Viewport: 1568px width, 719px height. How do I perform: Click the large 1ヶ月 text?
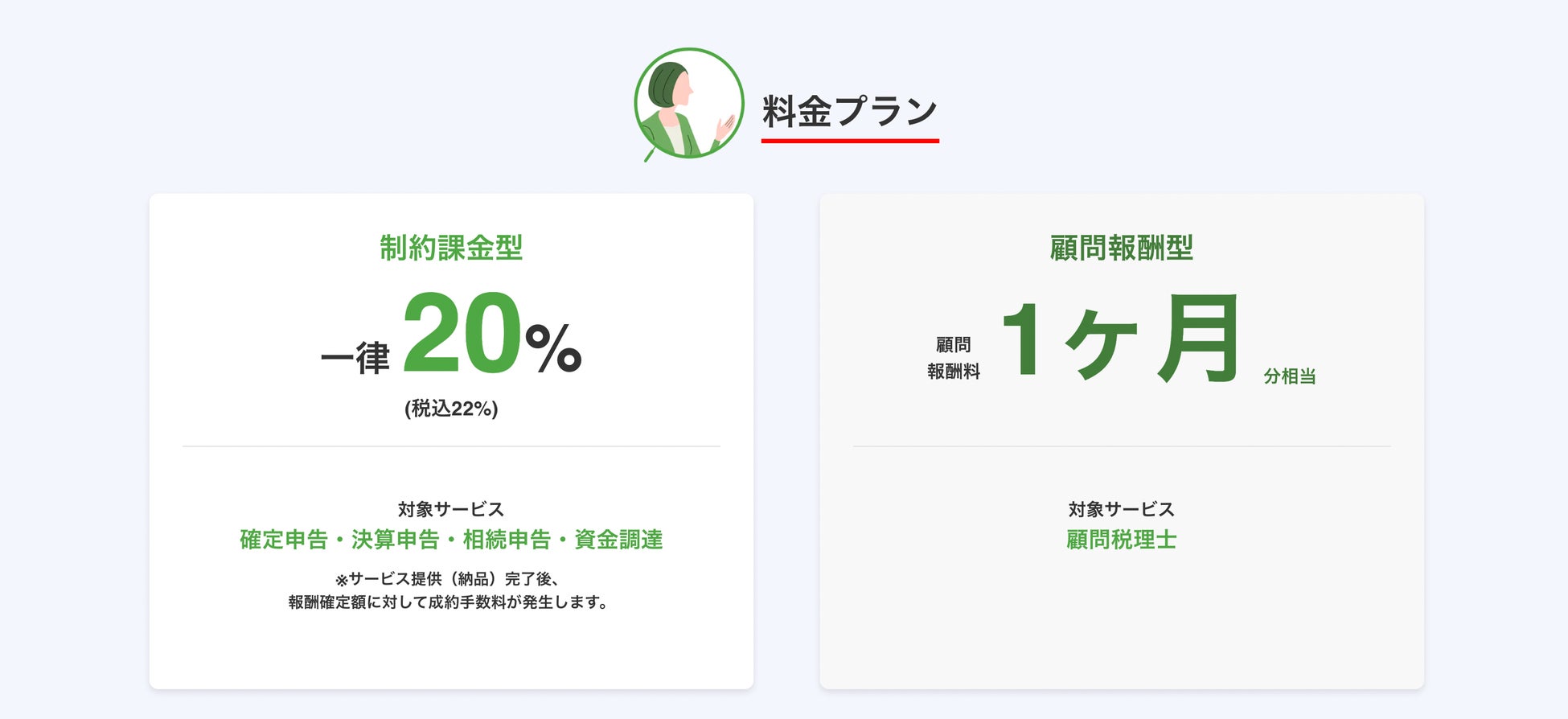[x=1121, y=338]
